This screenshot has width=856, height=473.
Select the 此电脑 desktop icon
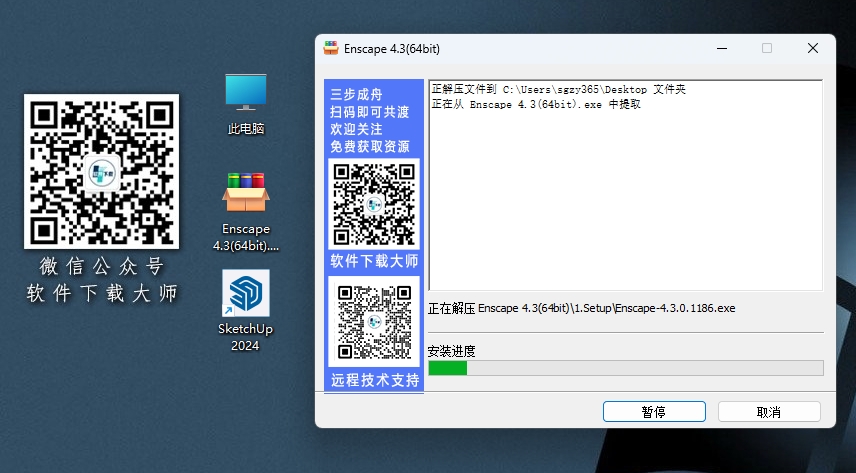click(246, 104)
